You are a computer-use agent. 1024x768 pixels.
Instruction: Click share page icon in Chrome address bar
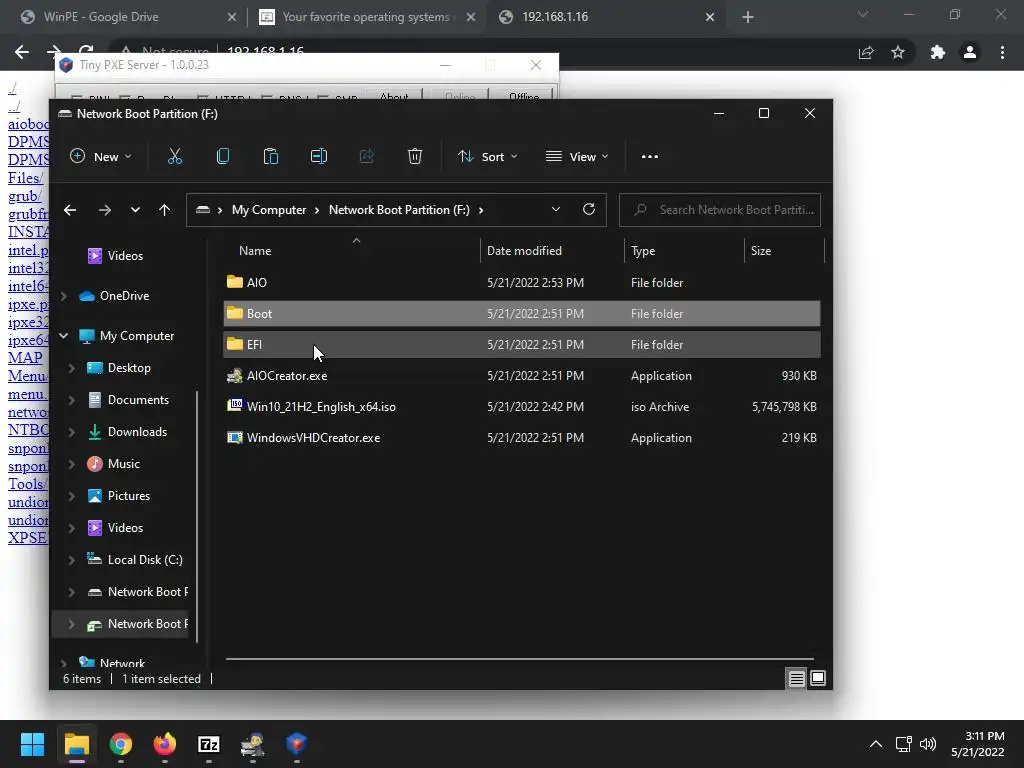(x=866, y=52)
